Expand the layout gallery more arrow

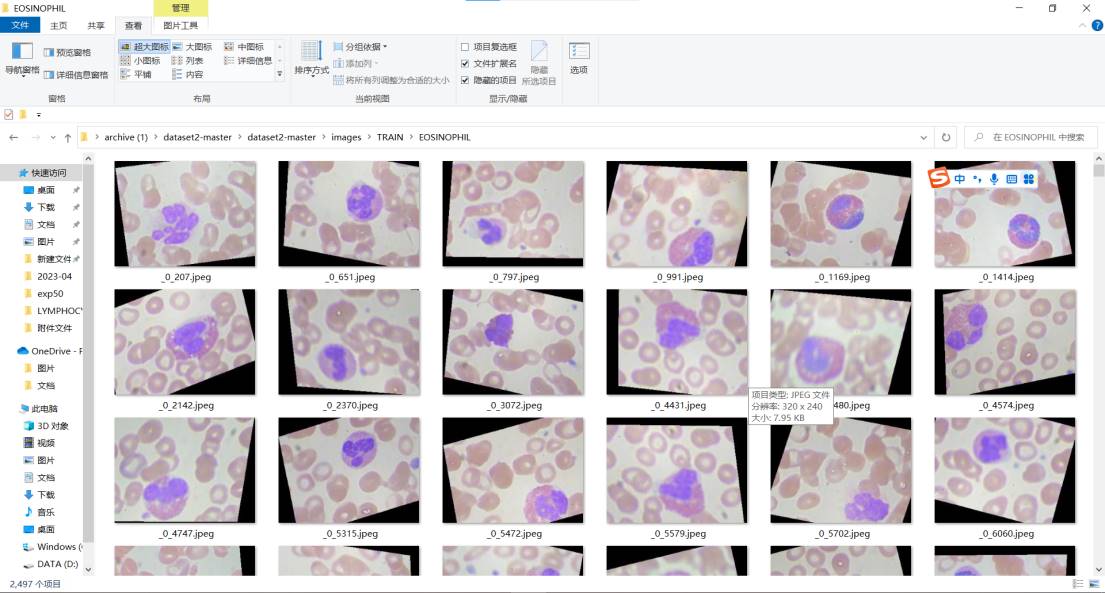point(280,73)
